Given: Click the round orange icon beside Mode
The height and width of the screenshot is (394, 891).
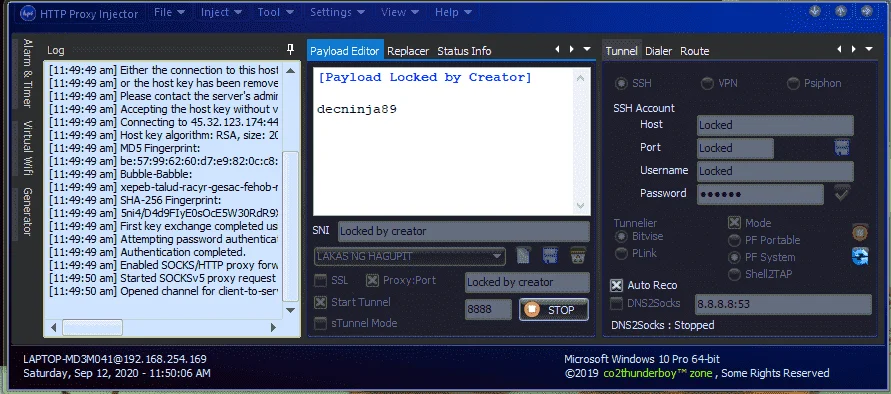Looking at the screenshot, I should click(859, 232).
